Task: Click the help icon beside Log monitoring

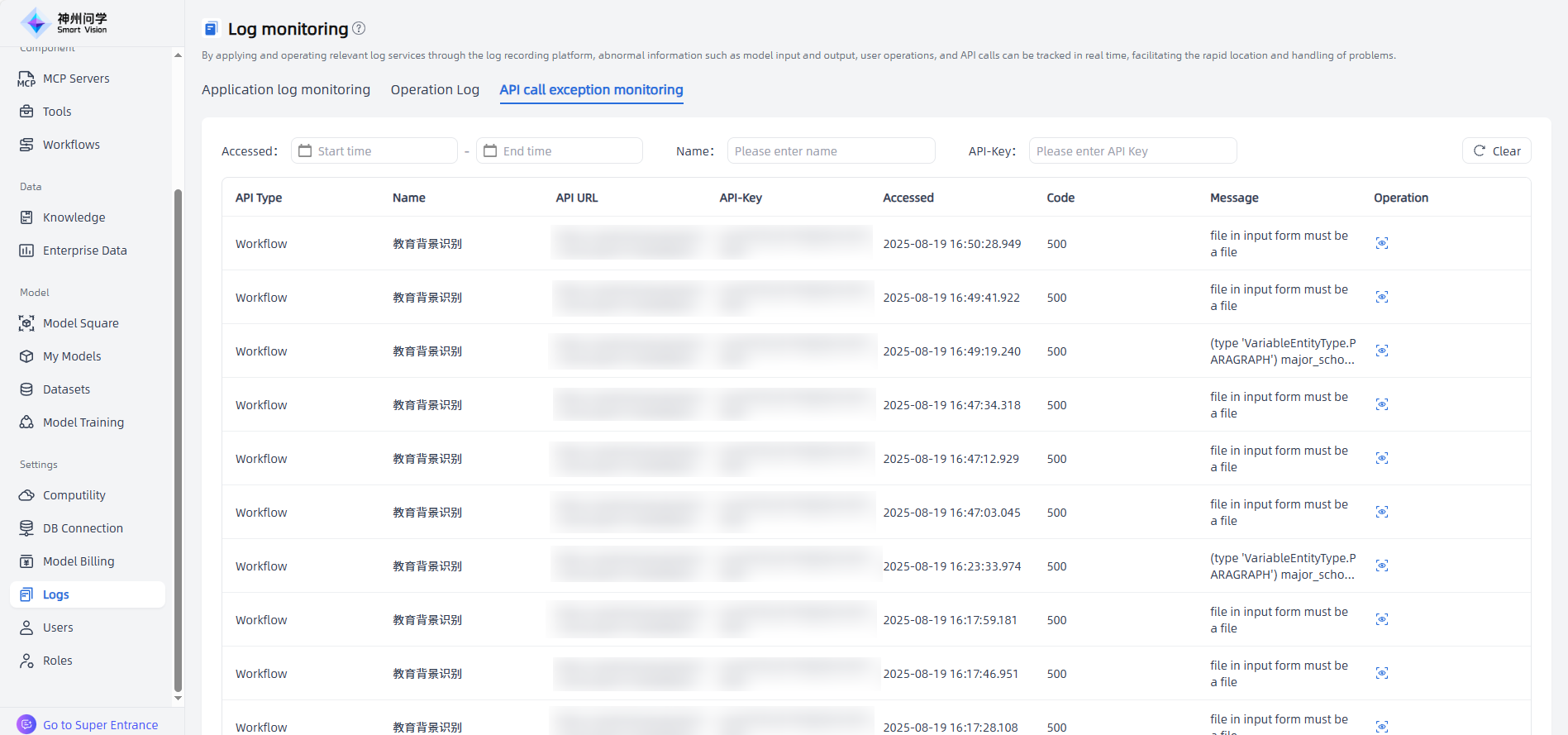Action: point(359,28)
